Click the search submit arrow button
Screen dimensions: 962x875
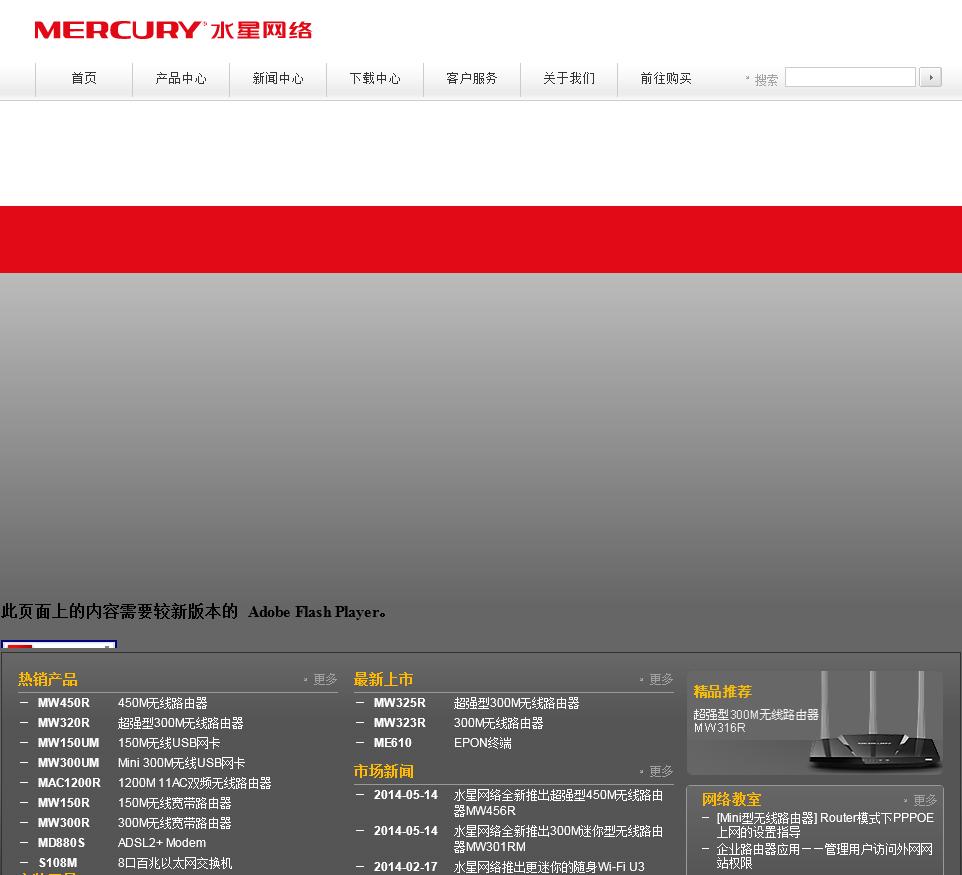pyautogui.click(x=930, y=77)
